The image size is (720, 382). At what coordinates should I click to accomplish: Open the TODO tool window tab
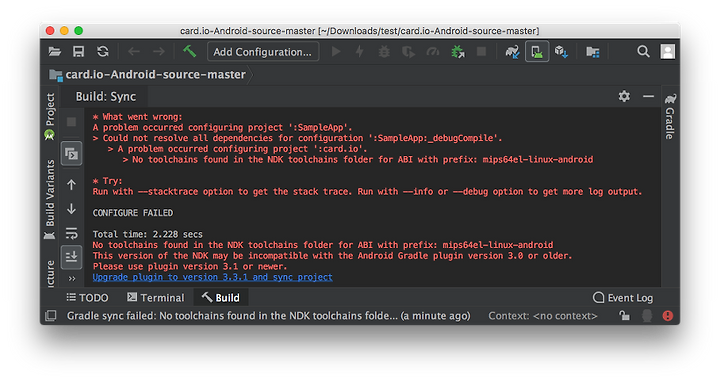pyautogui.click(x=88, y=298)
